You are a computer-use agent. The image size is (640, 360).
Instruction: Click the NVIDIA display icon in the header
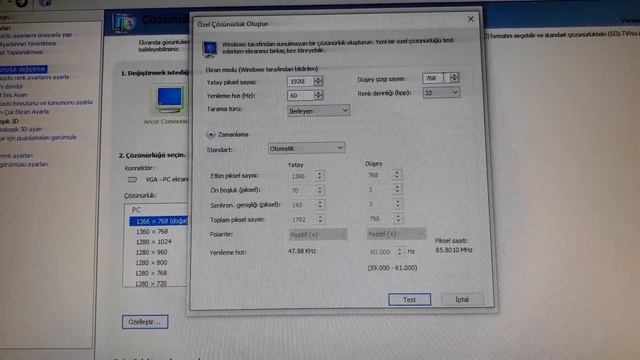(x=124, y=24)
